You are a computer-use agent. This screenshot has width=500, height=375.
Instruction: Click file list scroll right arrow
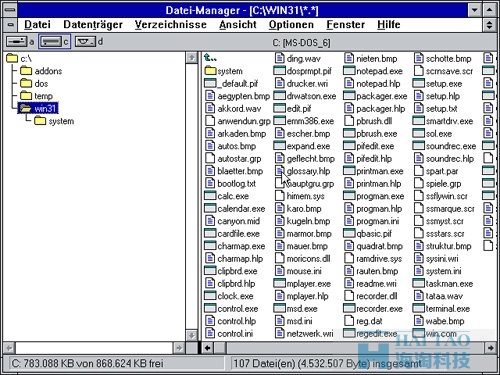pyautogui.click(x=490, y=348)
